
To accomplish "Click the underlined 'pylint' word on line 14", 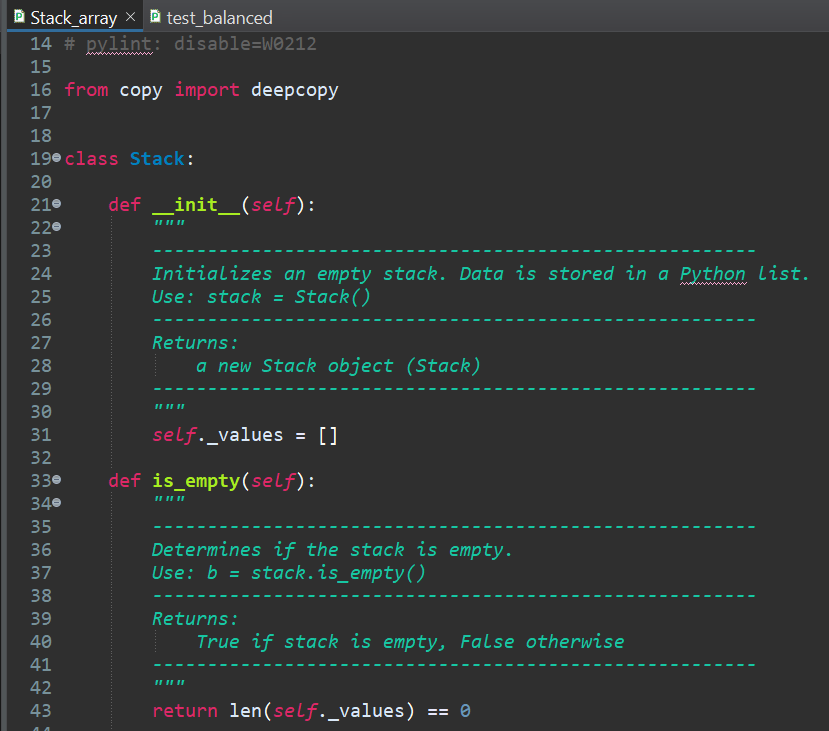I will [x=119, y=44].
